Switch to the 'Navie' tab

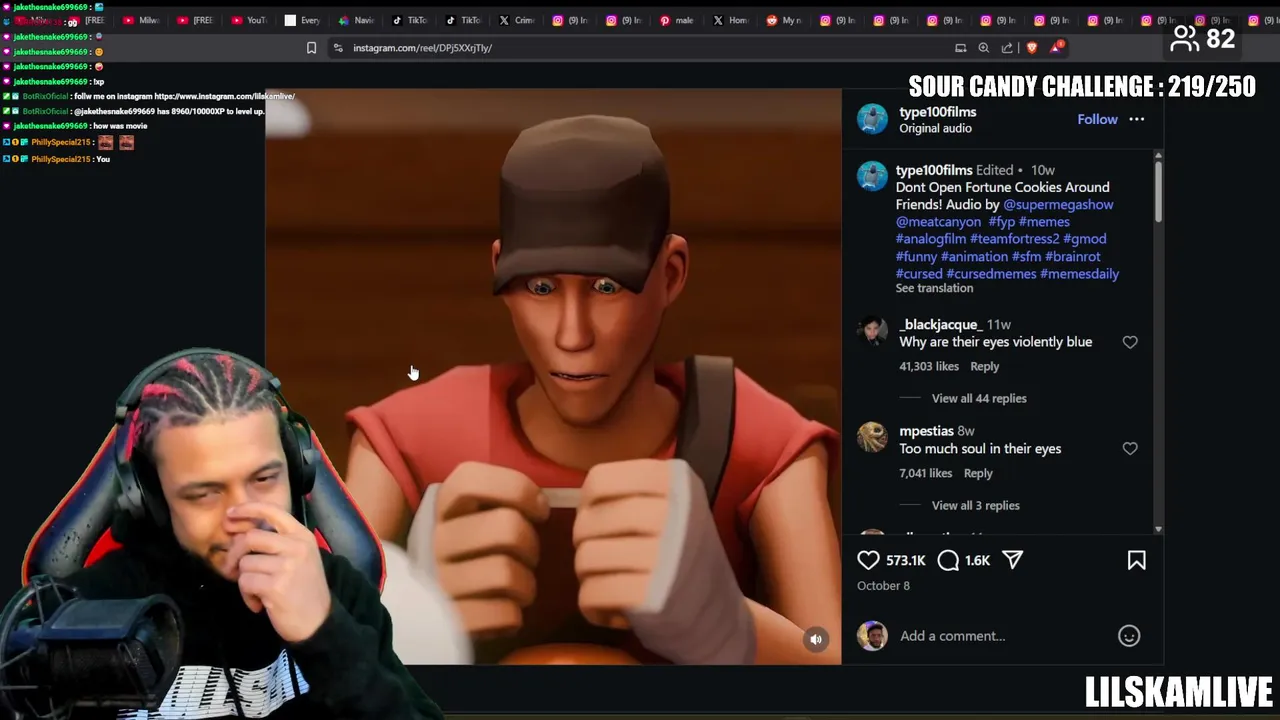[356, 20]
